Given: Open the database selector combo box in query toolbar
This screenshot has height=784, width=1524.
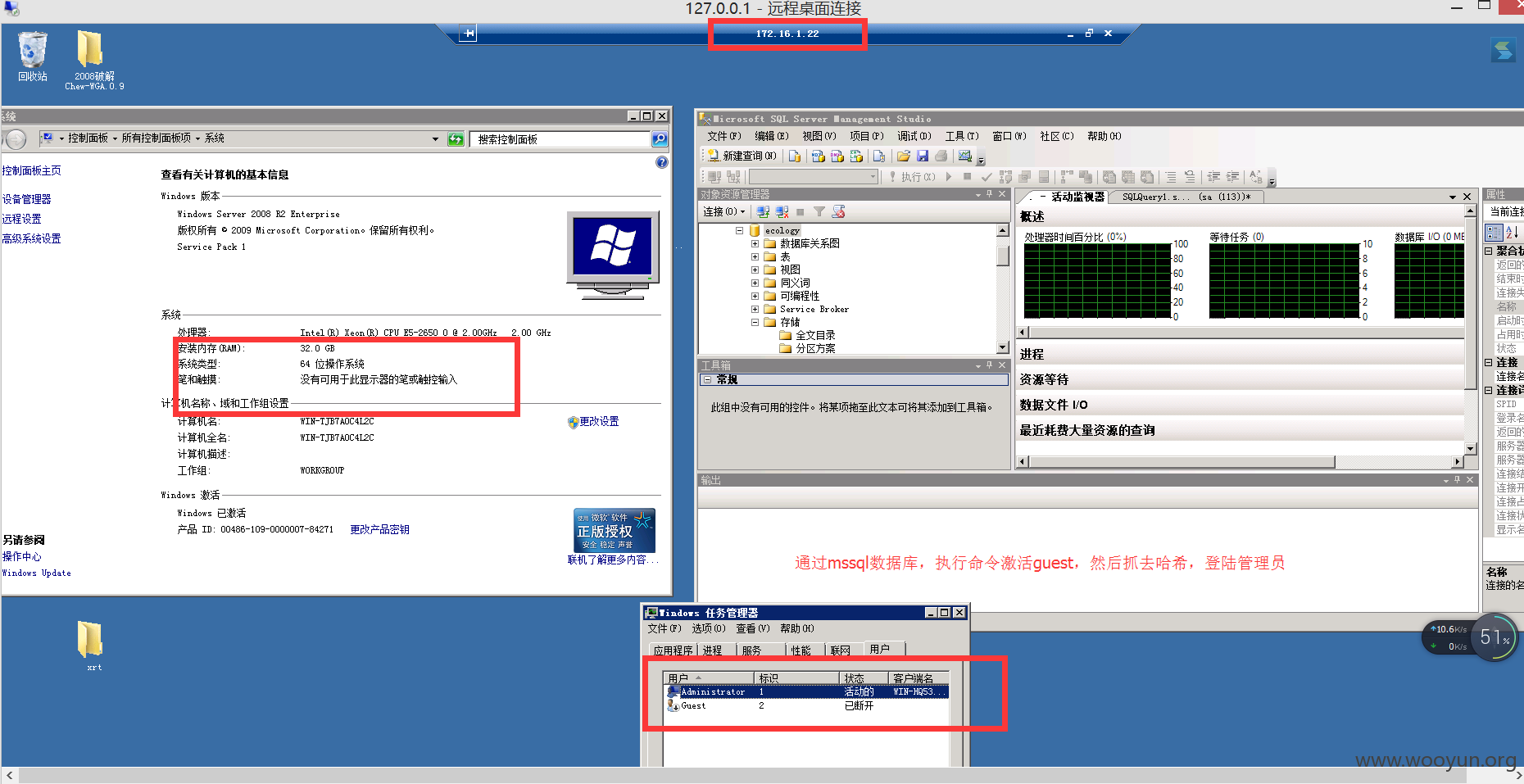Looking at the screenshot, I should tap(814, 177).
